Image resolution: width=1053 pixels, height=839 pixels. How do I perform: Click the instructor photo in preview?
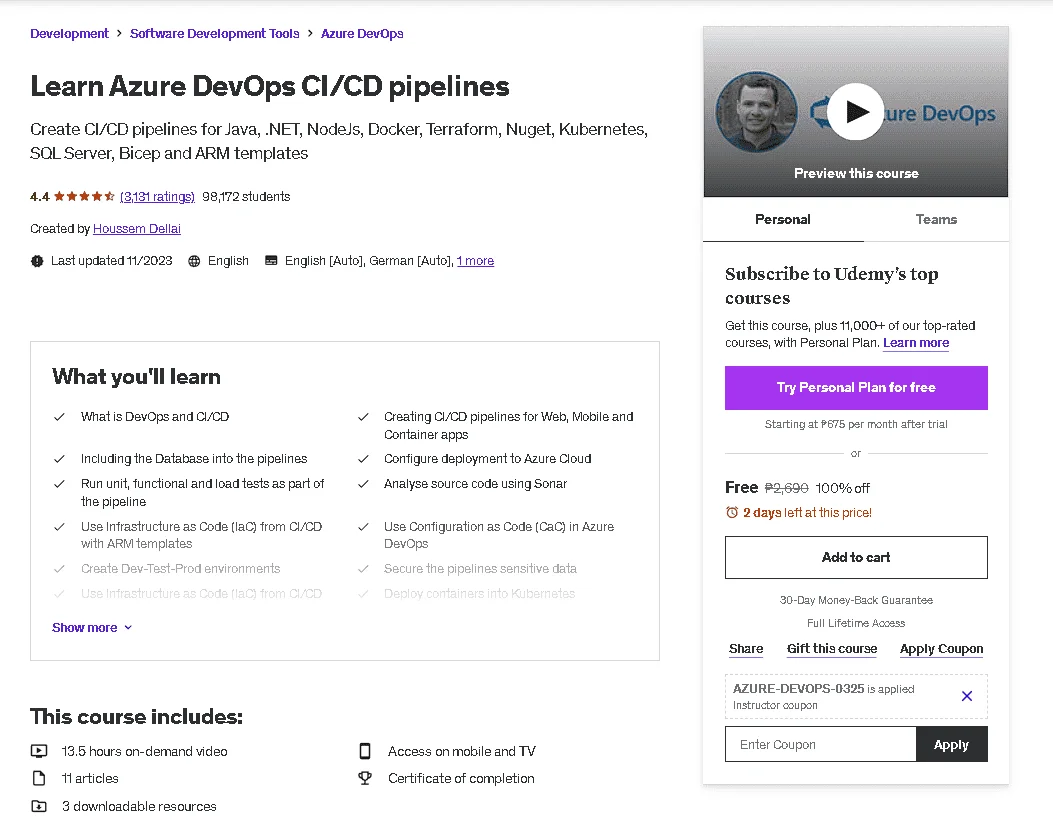click(x=757, y=112)
